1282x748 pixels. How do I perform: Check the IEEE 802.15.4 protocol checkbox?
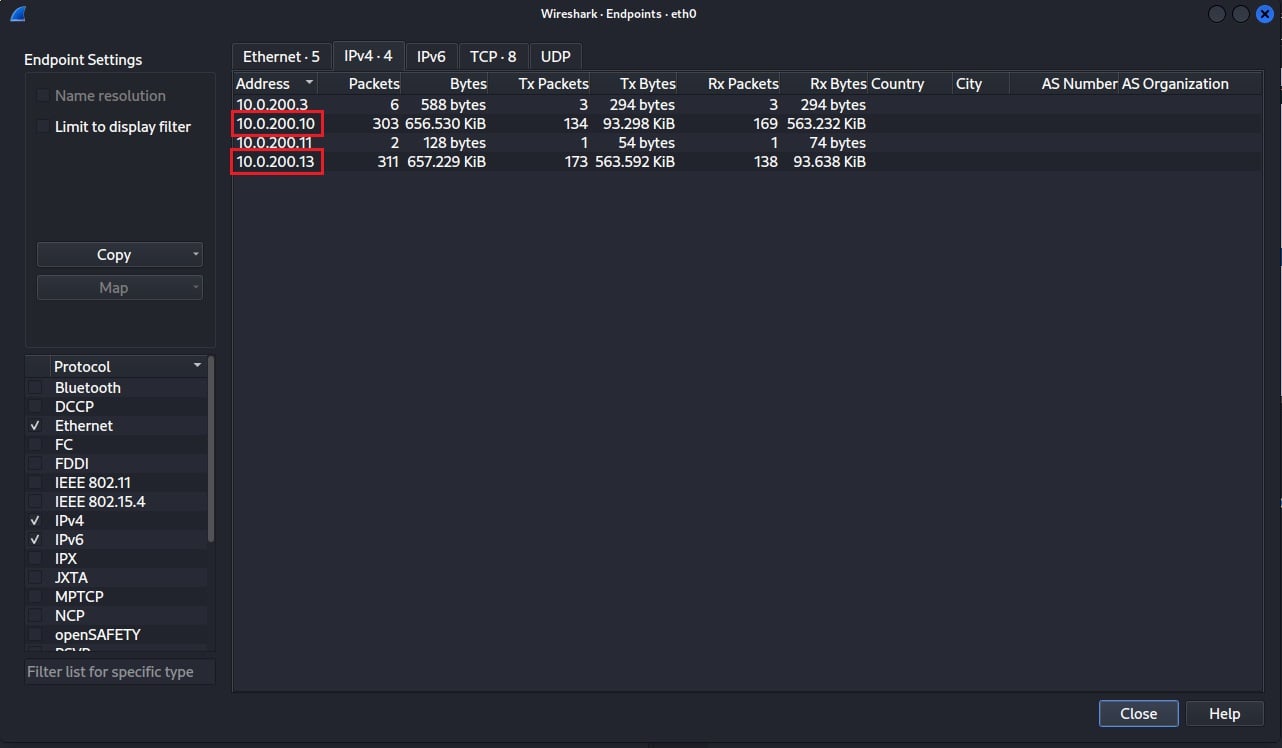coord(35,502)
